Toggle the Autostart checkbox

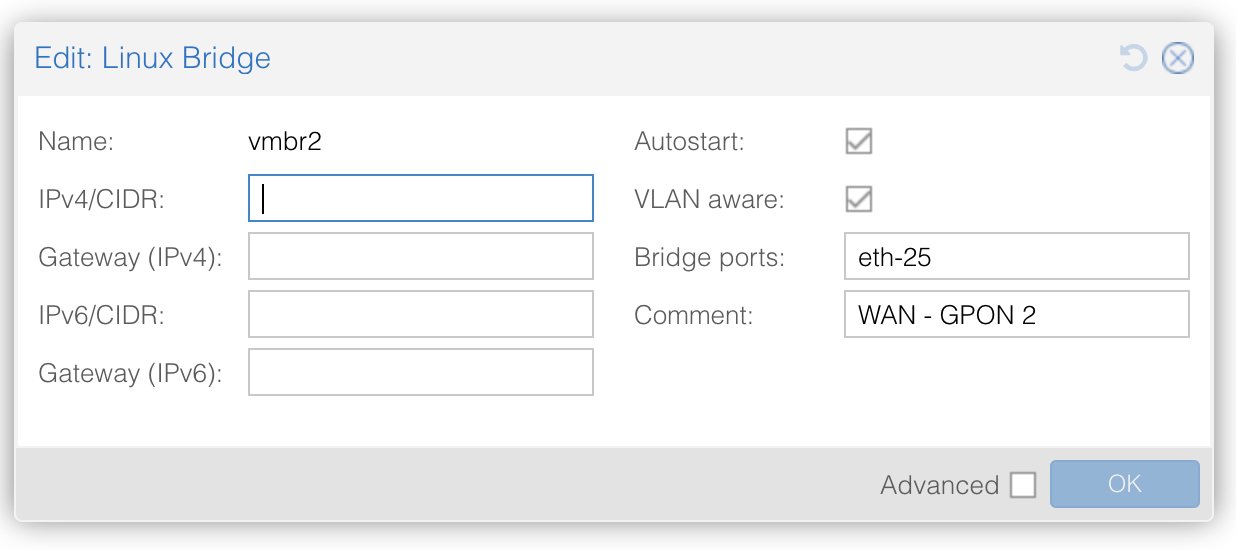coord(858,141)
